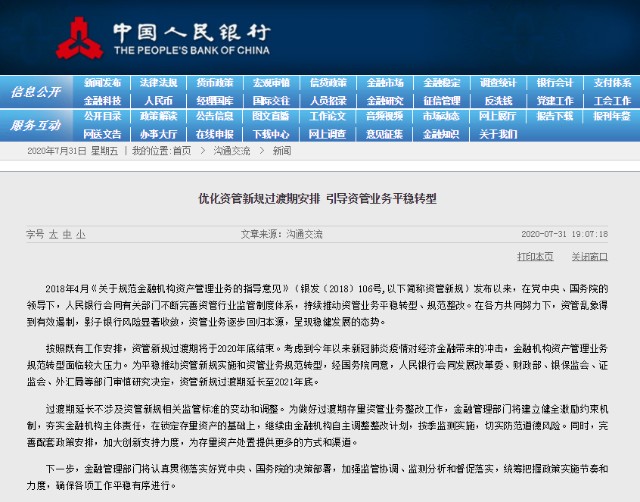
Task: Click the People's Bank of China red logo
Action: pyautogui.click(x=79, y=38)
